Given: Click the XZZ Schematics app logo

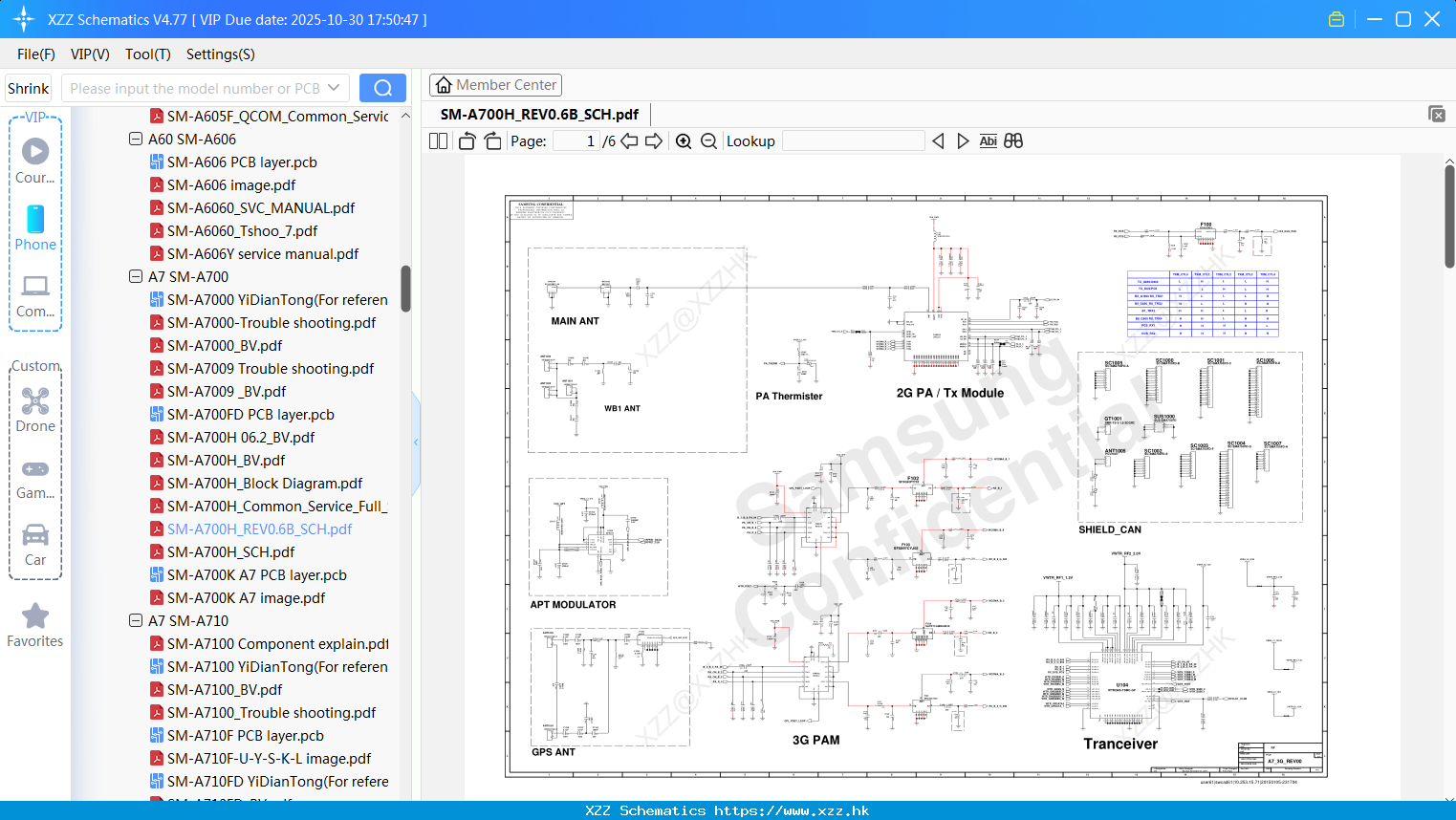Looking at the screenshot, I should point(24,19).
